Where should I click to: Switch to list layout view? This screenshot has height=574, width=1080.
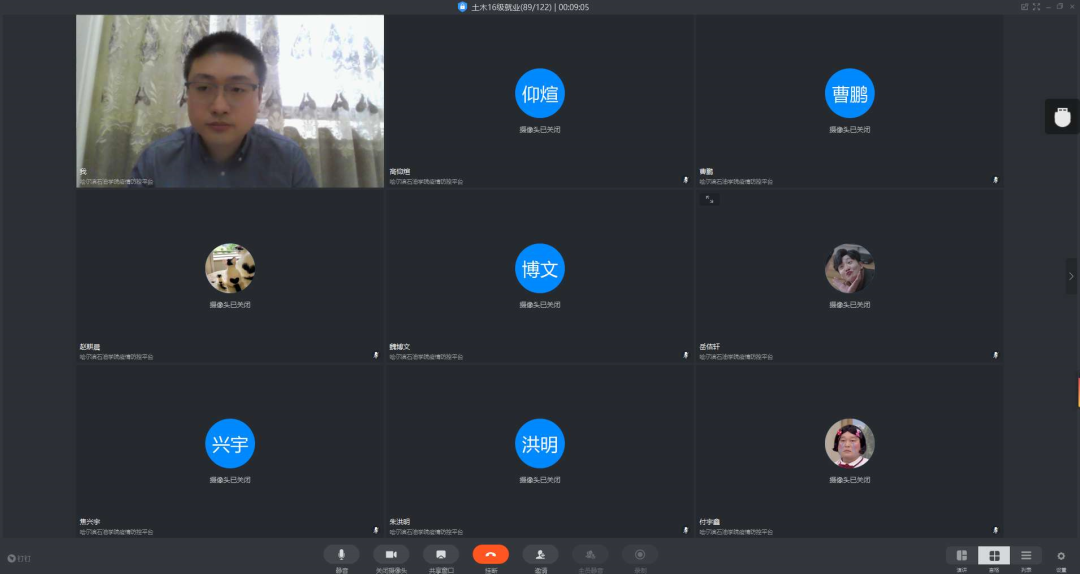(x=1026, y=555)
